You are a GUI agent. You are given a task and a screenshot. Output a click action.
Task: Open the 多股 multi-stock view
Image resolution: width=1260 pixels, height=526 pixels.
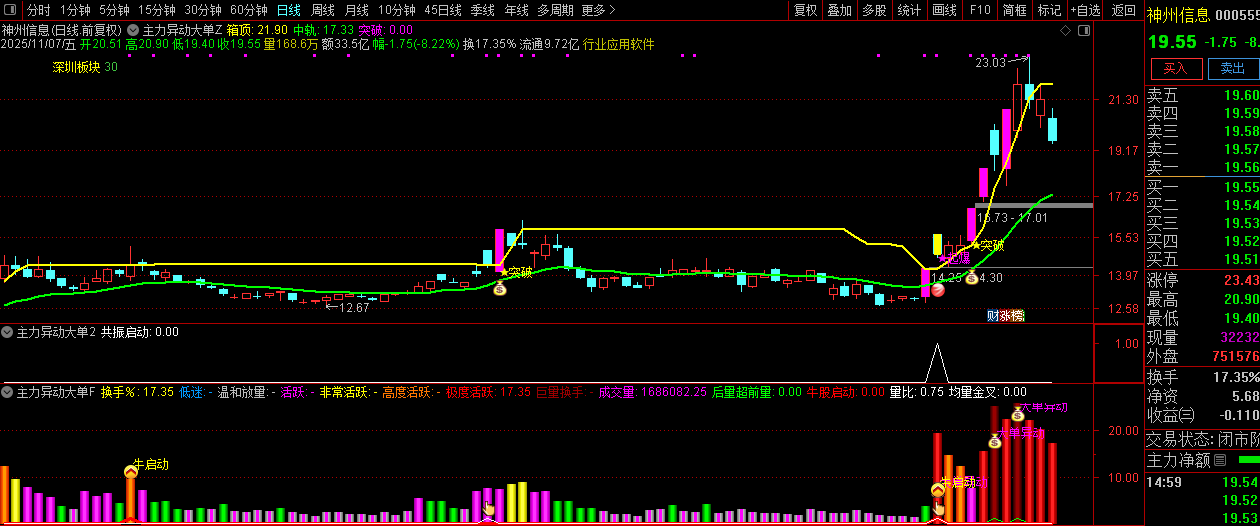[x=874, y=10]
